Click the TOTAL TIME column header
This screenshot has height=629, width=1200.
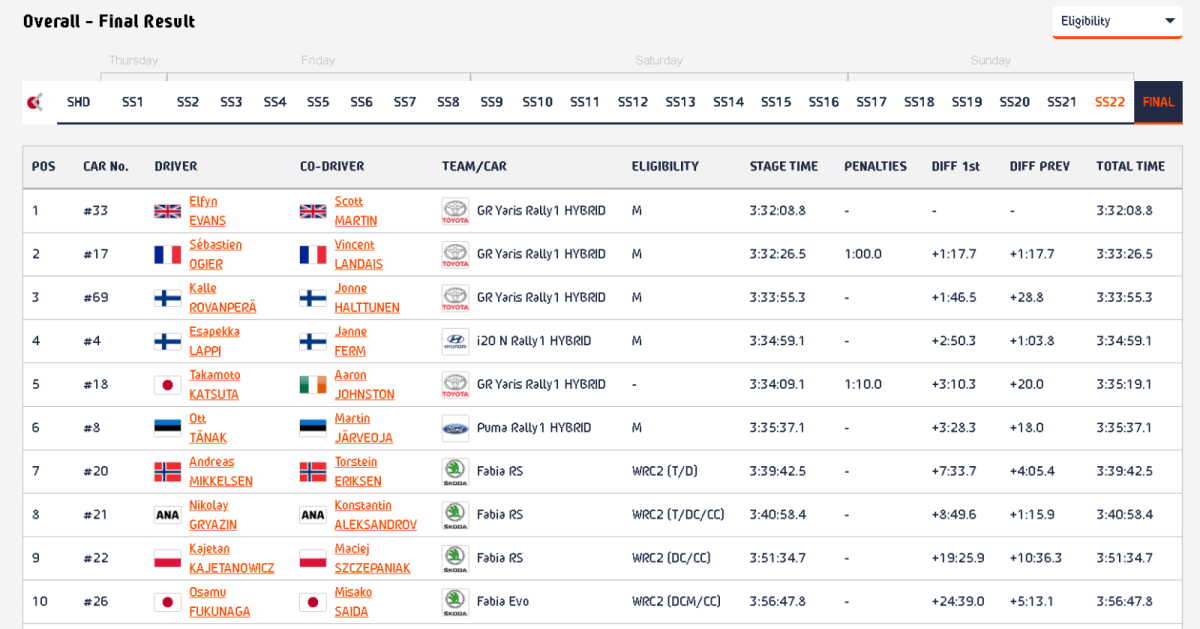1130,167
